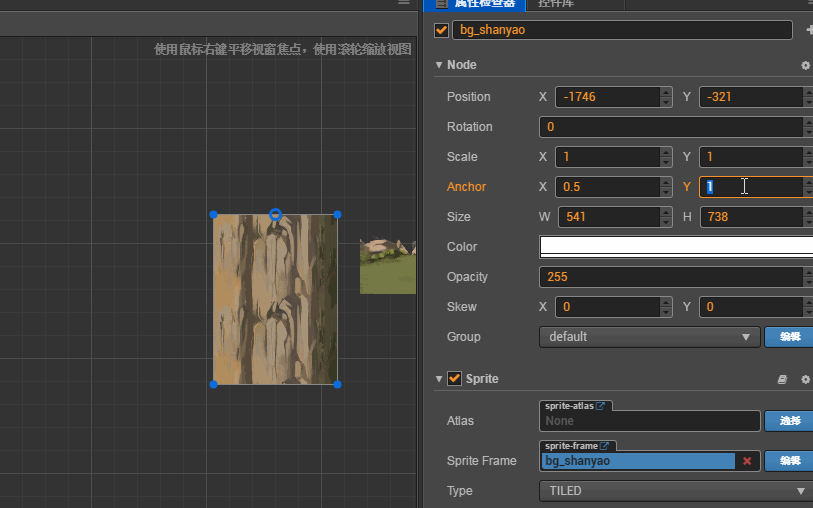
Task: Click the Scale X input field
Action: 608,157
